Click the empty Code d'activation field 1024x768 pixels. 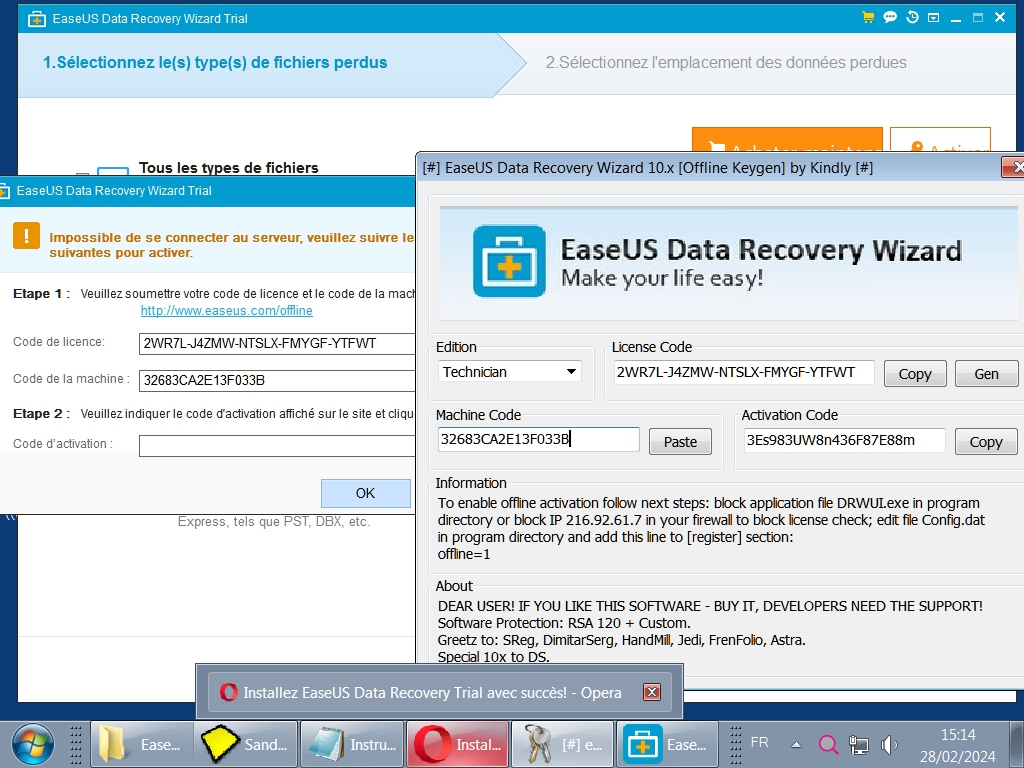[277, 445]
